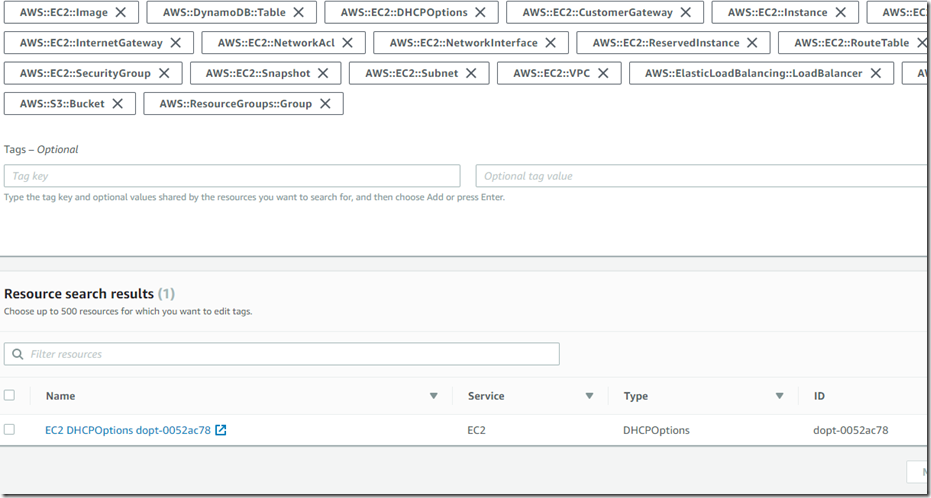
Task: Click the DHCPOptions type cell
Action: click(x=656, y=430)
